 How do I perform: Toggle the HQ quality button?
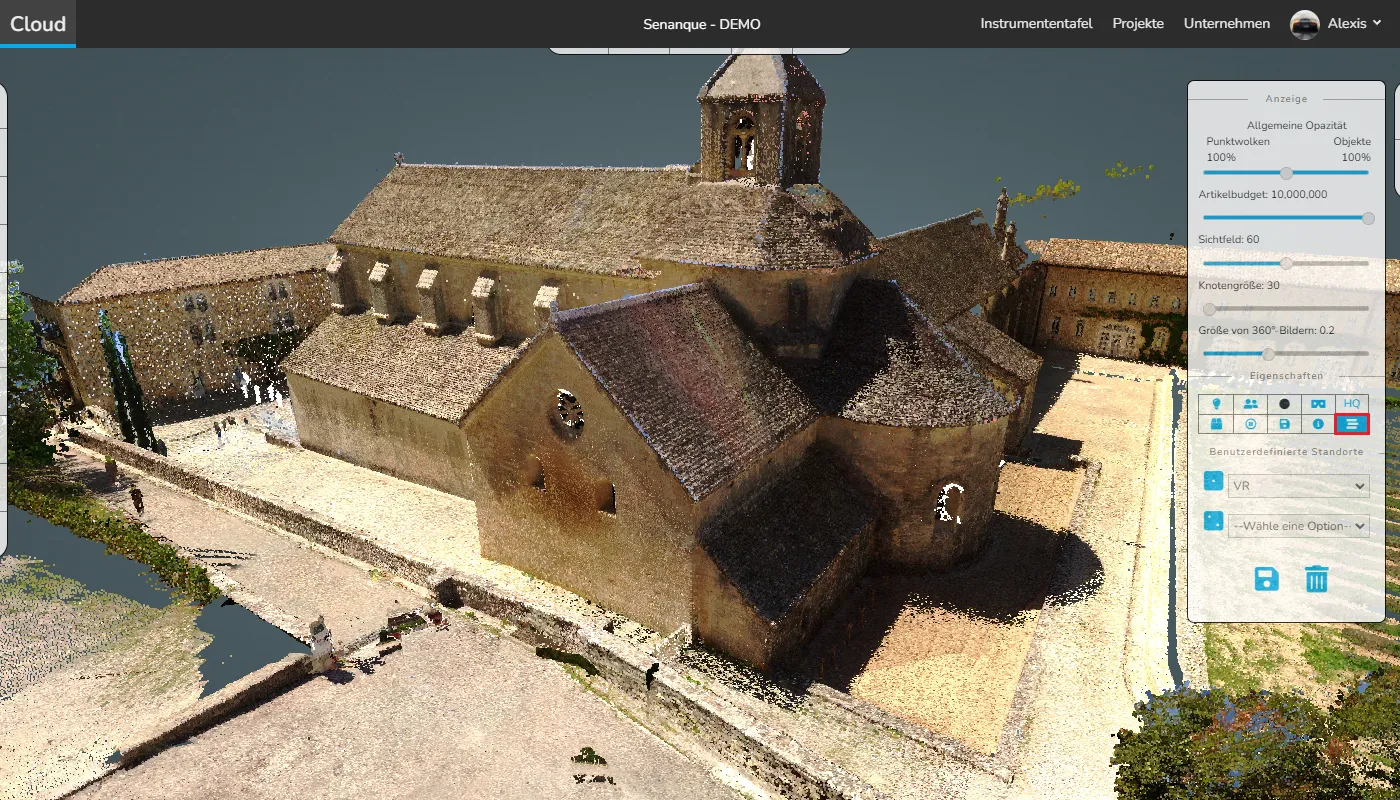pyautogui.click(x=1352, y=403)
